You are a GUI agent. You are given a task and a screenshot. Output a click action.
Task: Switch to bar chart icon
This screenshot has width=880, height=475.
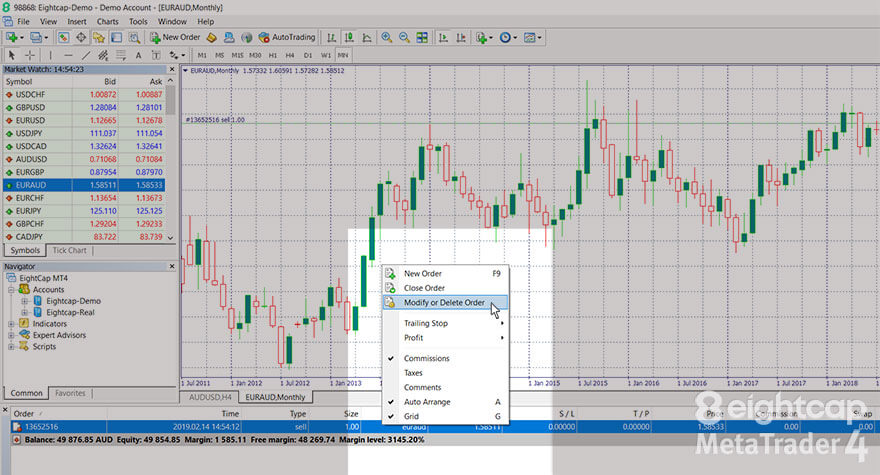click(x=332, y=38)
